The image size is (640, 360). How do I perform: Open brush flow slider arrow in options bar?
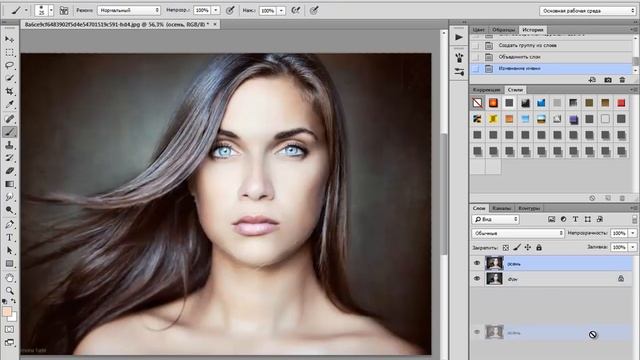[281, 11]
